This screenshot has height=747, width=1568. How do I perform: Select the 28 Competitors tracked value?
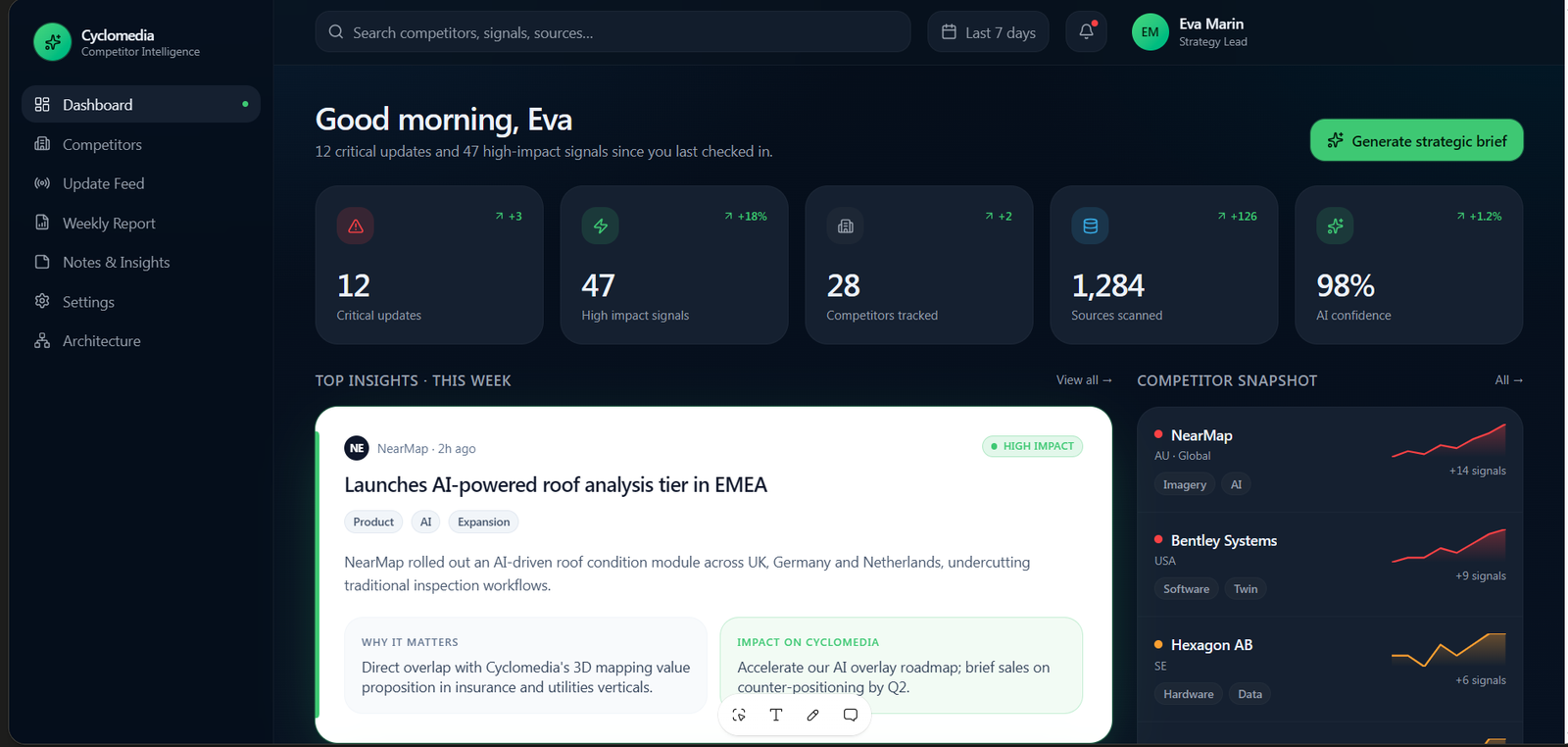click(x=844, y=285)
